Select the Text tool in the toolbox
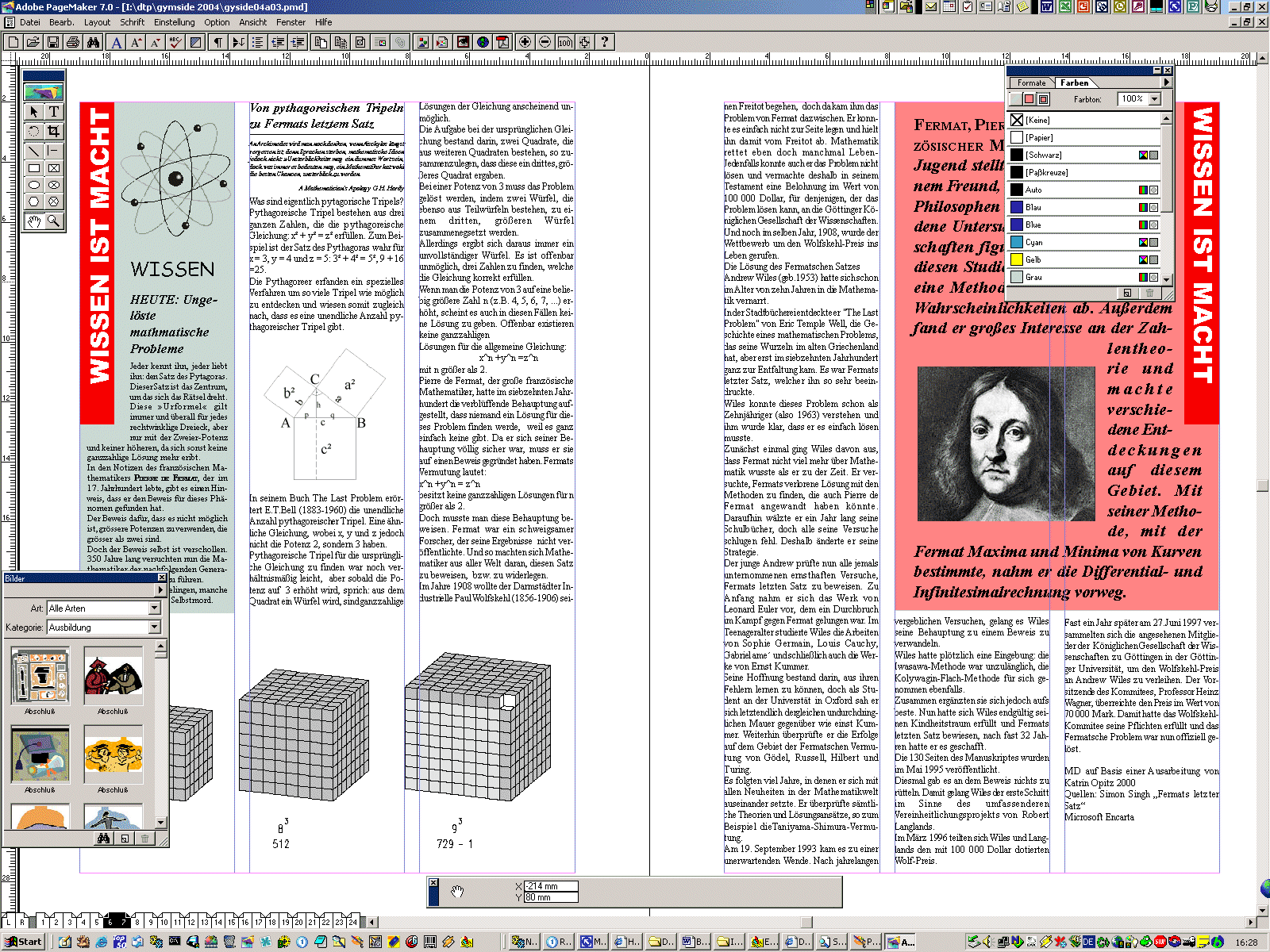Viewport: 1270px width, 952px height. 53,112
